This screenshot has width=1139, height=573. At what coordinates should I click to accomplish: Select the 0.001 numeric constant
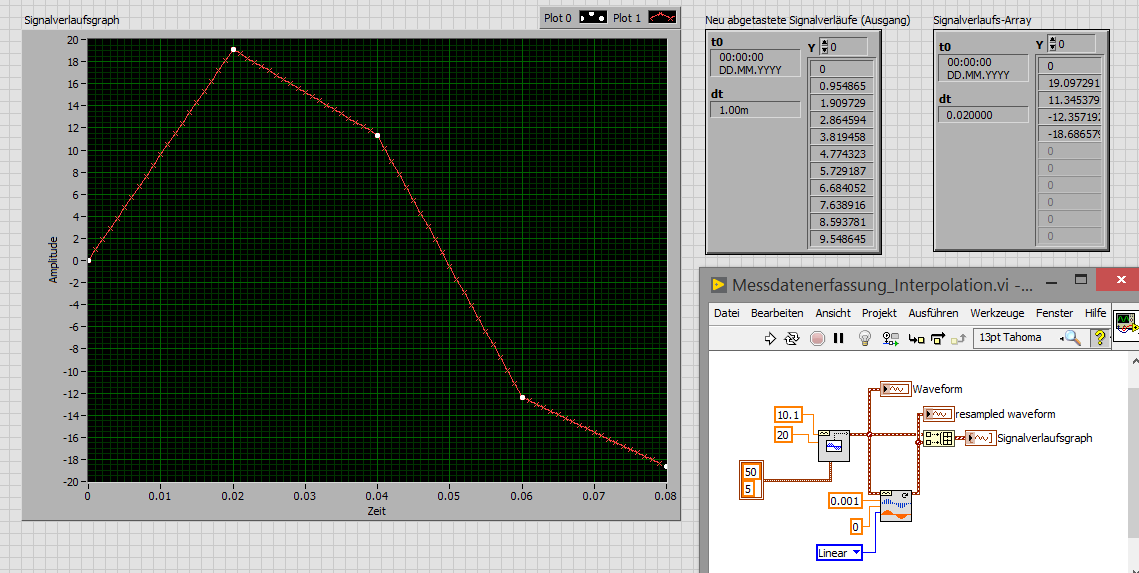click(845, 500)
